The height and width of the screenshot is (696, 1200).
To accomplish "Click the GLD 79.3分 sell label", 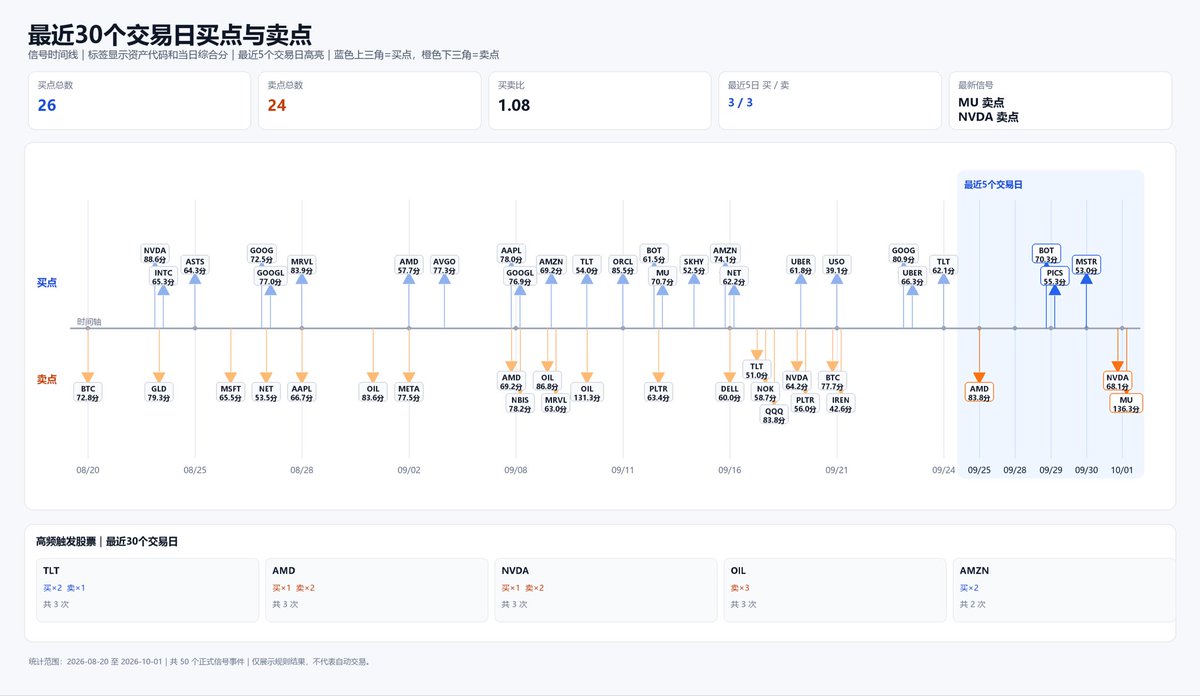I will [159, 392].
